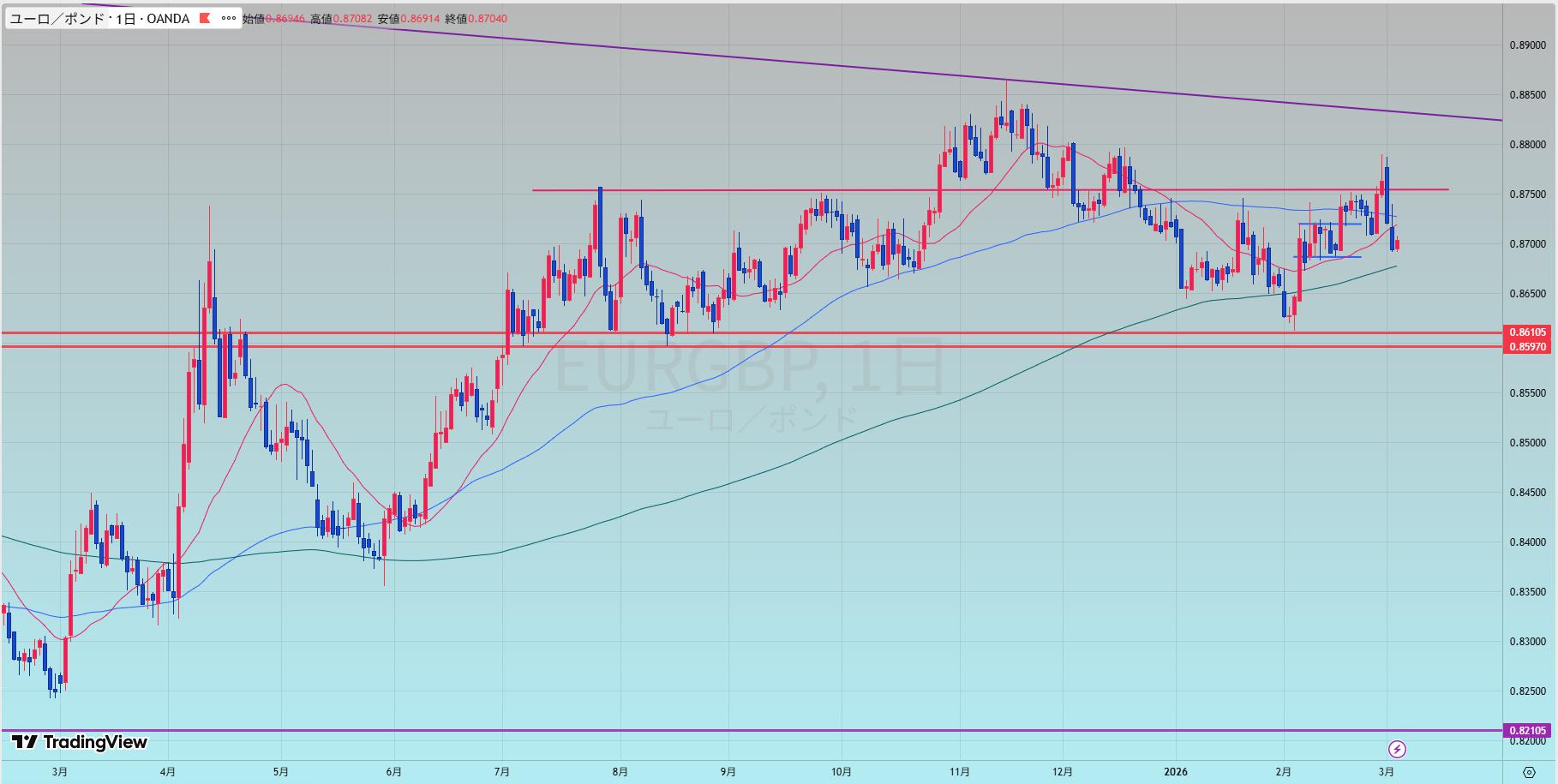
Task: Click the TradingView logo
Action: point(80,742)
